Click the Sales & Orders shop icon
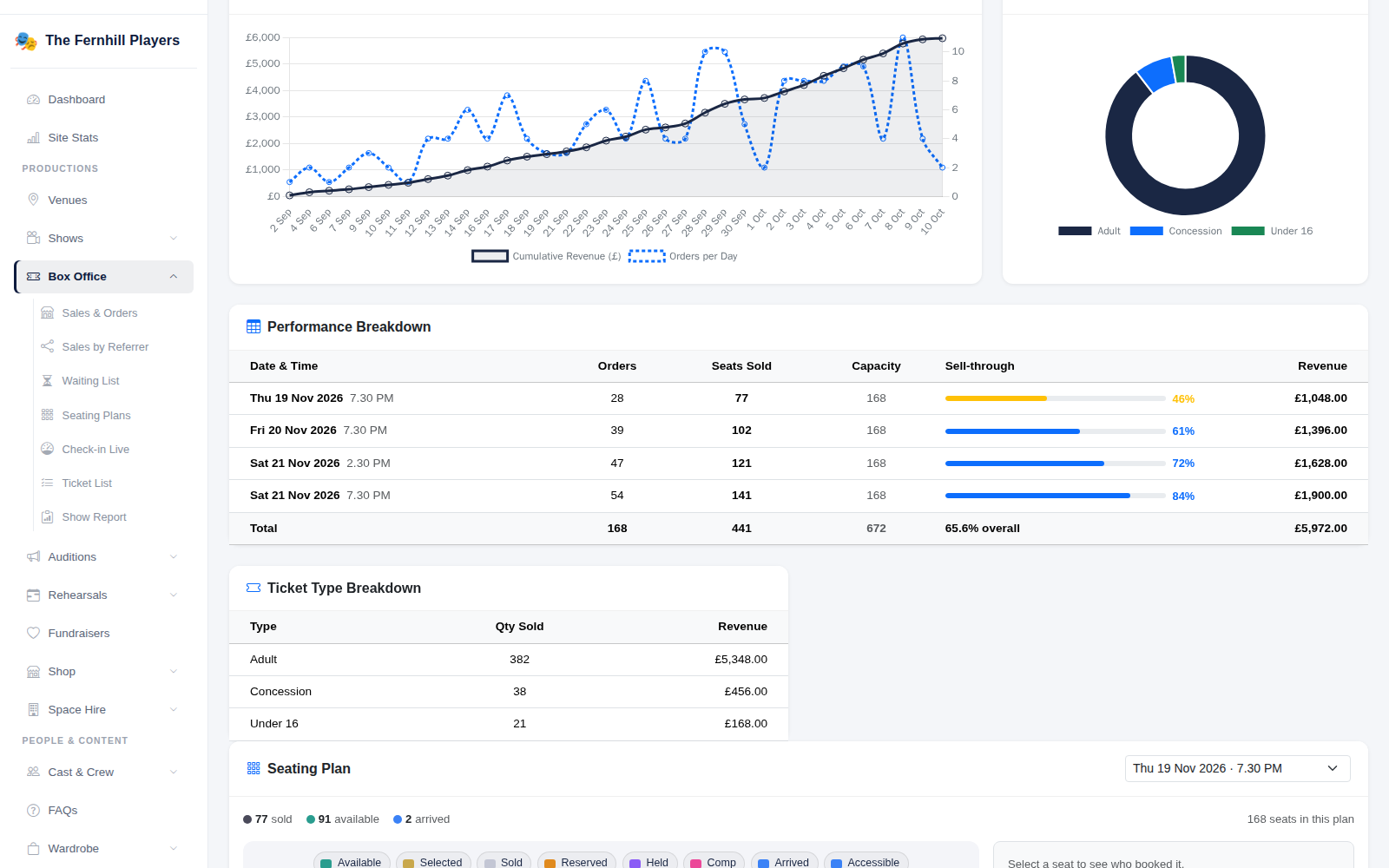This screenshot has width=1389, height=868. pyautogui.click(x=47, y=313)
